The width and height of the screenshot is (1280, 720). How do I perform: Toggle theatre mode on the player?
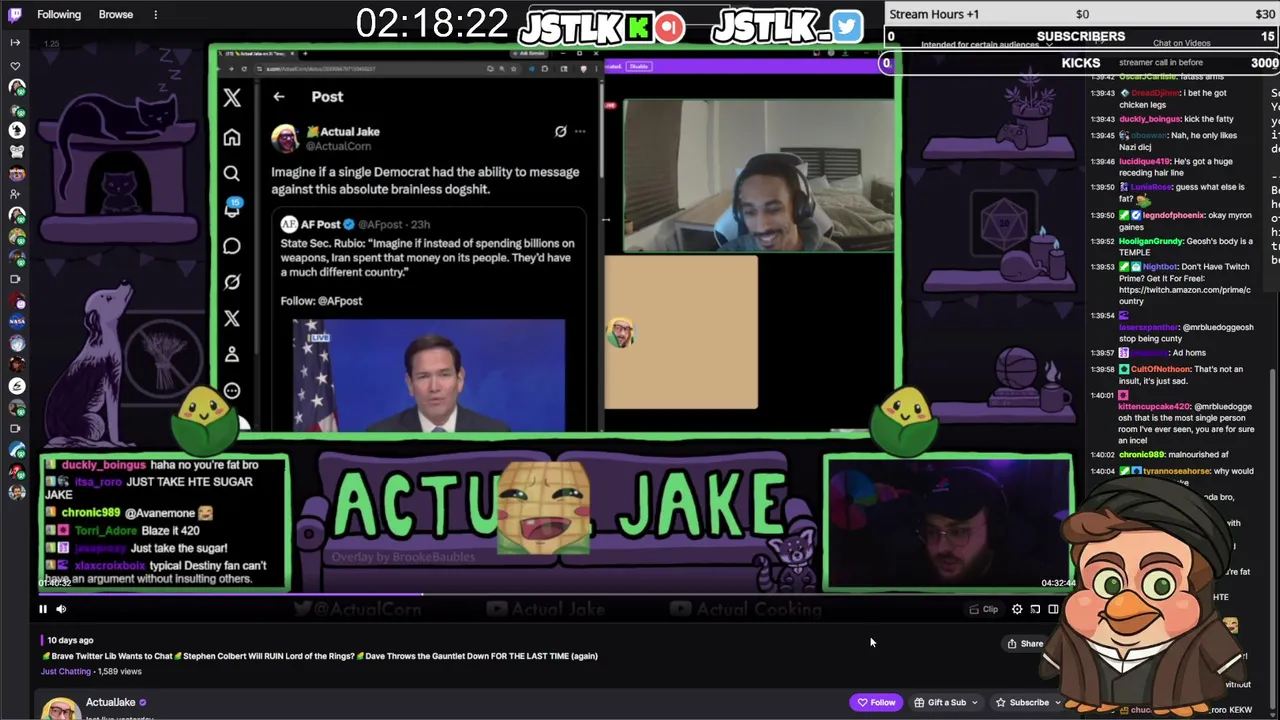point(1053,609)
